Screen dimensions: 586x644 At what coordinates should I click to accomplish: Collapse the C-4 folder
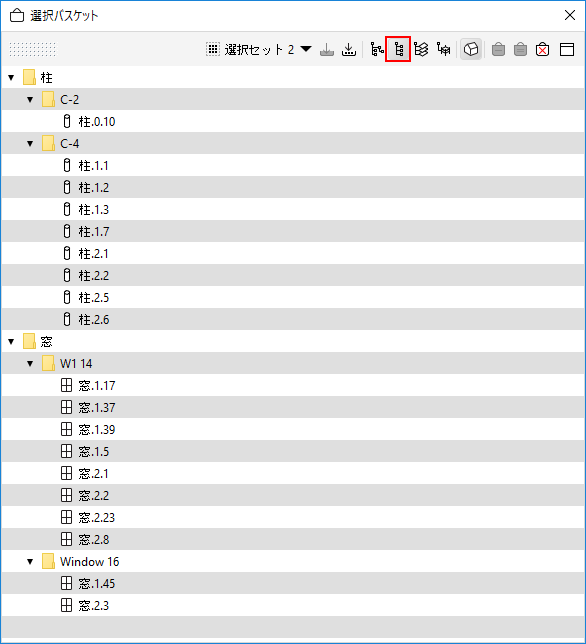tap(30, 143)
